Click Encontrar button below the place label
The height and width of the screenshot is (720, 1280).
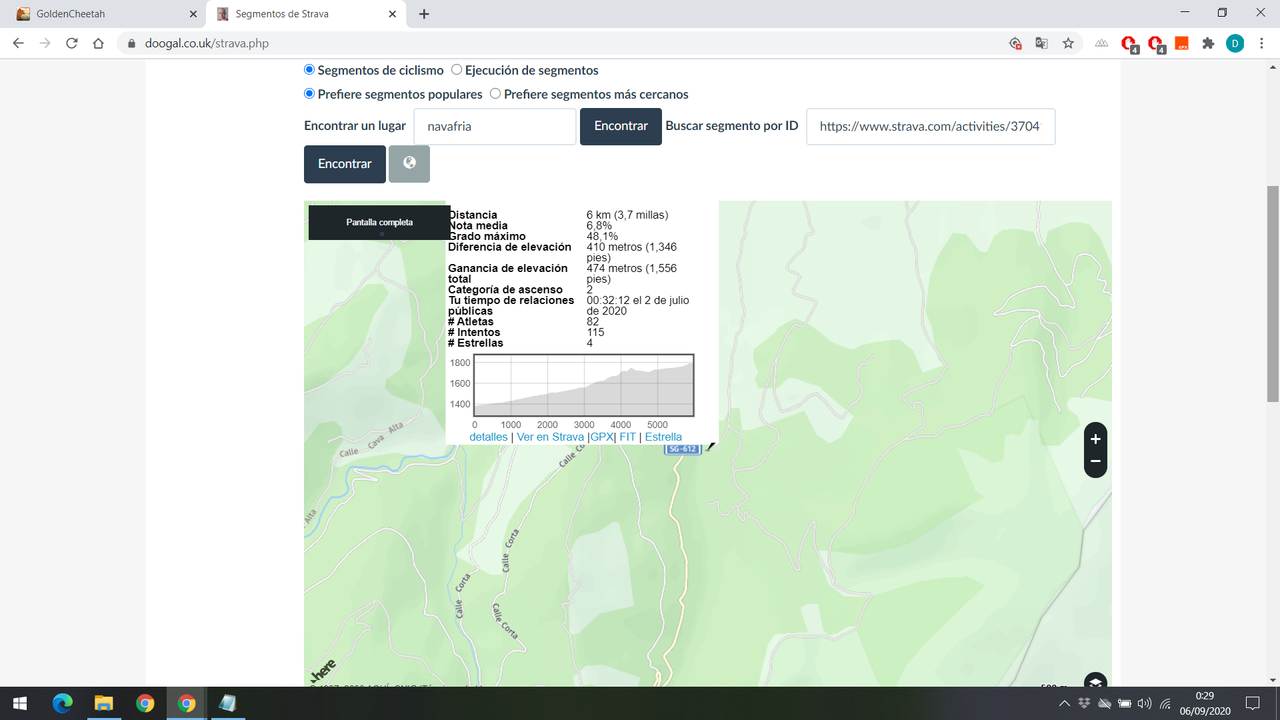coord(345,164)
